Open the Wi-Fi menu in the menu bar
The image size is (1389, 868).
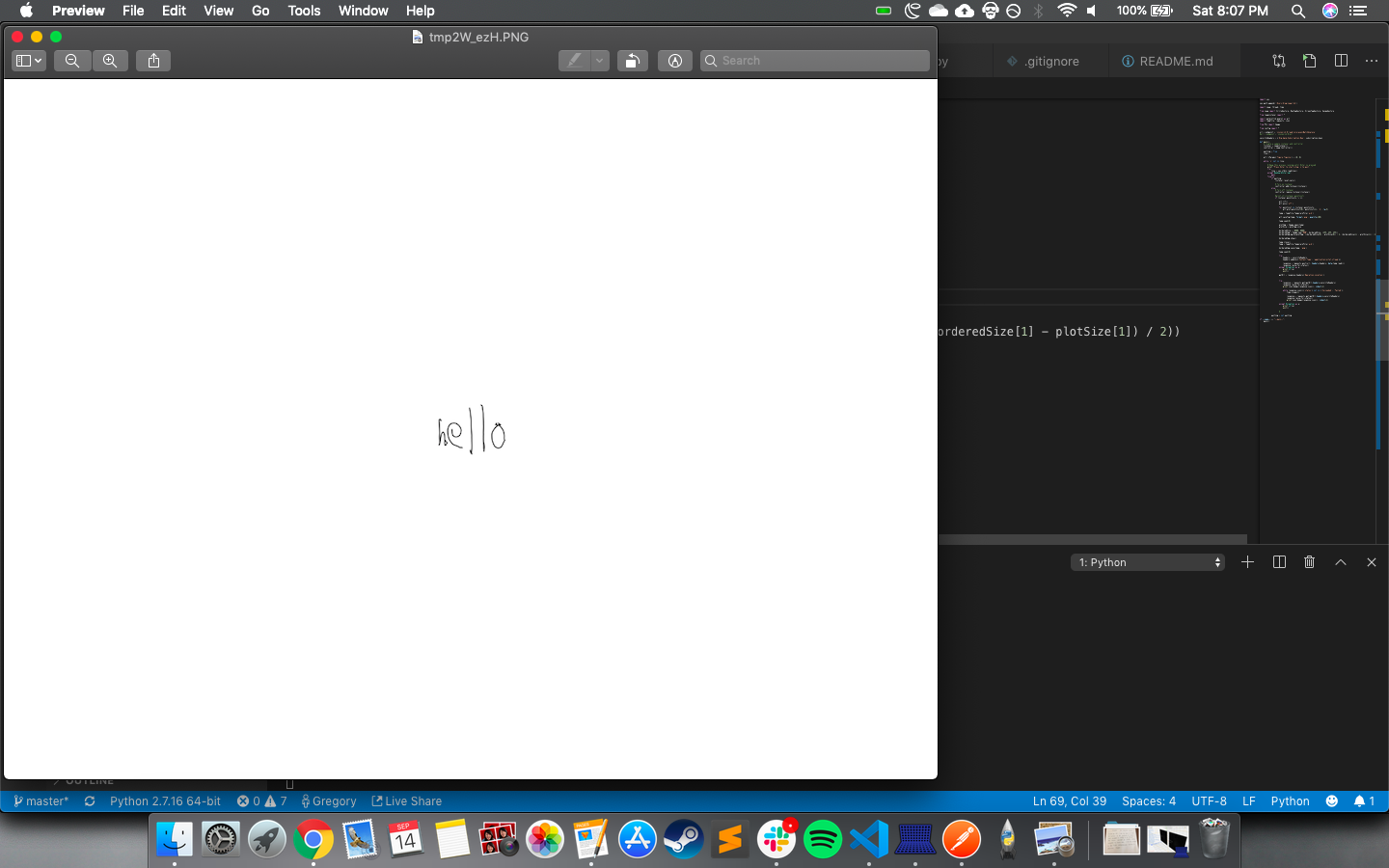pyautogui.click(x=1066, y=11)
